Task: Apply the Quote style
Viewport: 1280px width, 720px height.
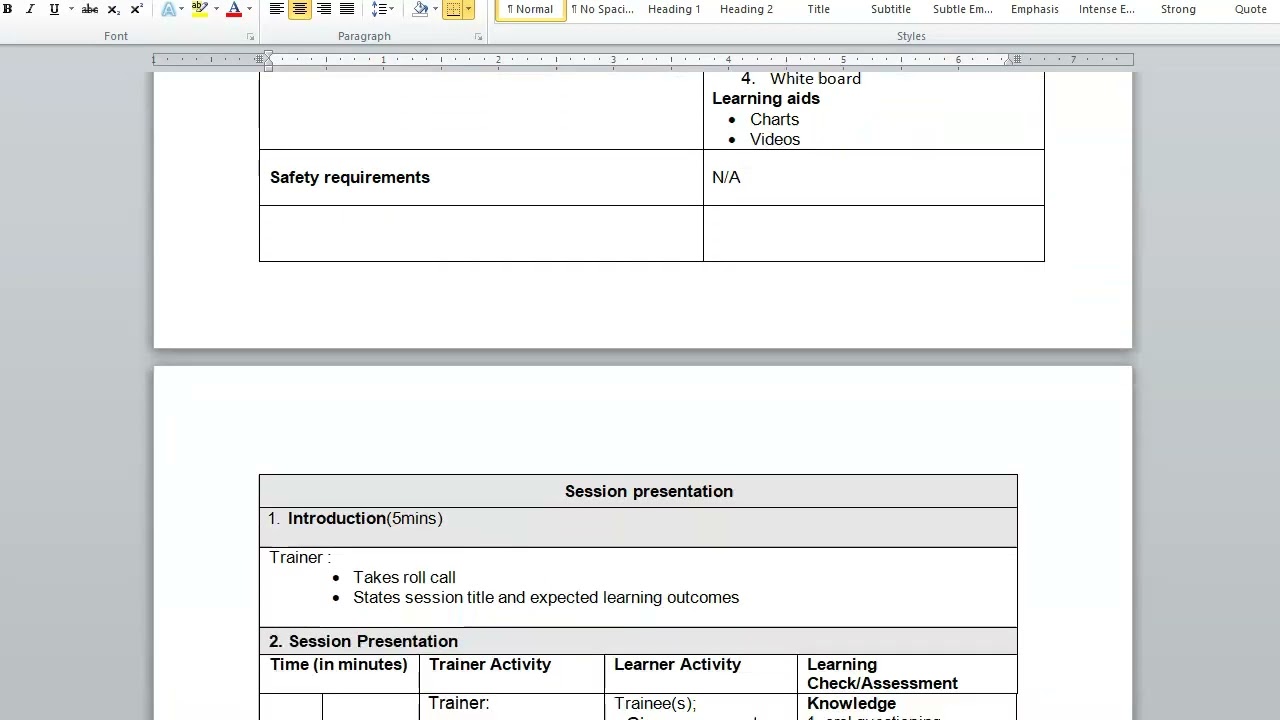Action: pos(1250,10)
